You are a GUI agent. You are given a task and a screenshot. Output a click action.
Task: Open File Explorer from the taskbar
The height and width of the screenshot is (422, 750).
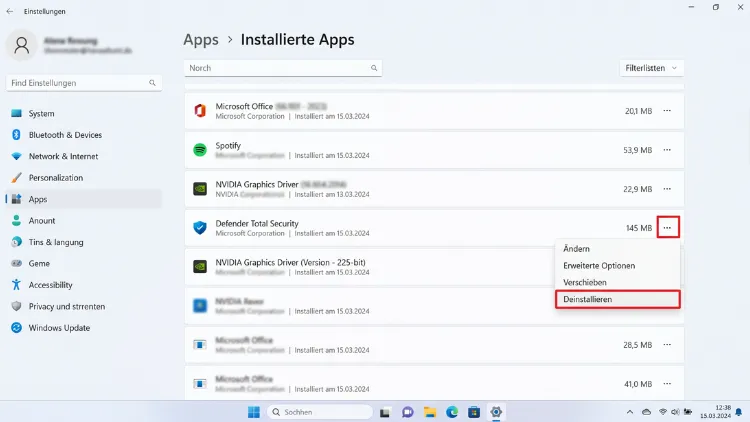click(x=430, y=412)
